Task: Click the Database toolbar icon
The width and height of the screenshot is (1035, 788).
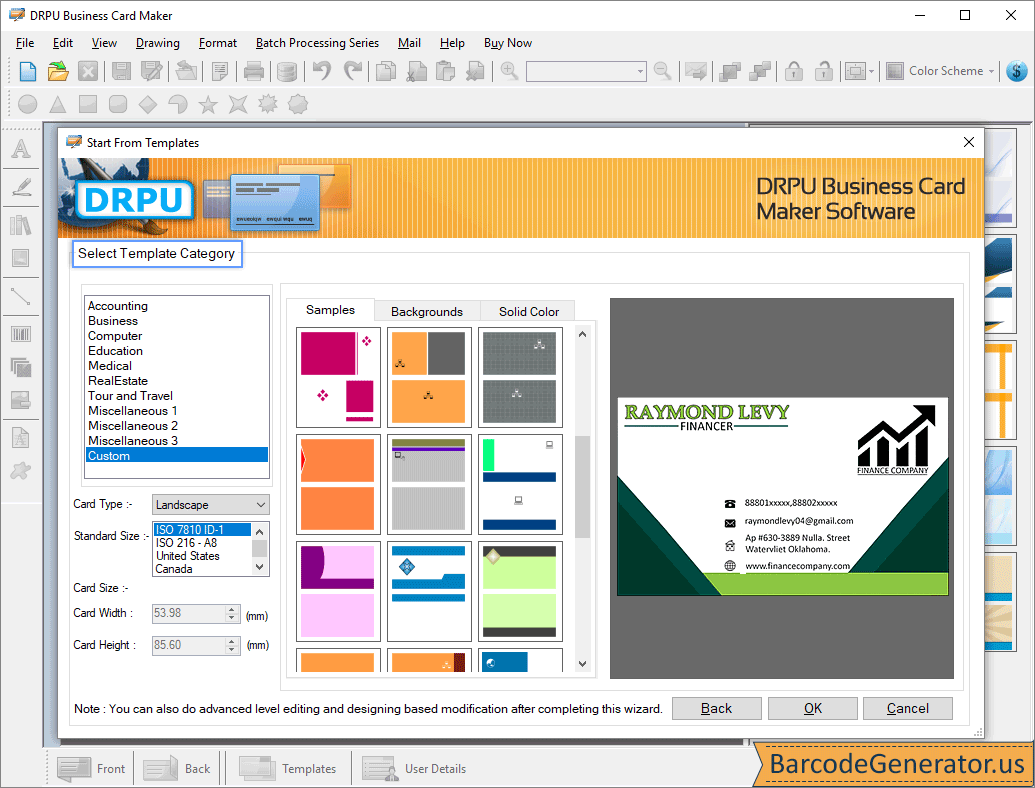Action: 286,71
